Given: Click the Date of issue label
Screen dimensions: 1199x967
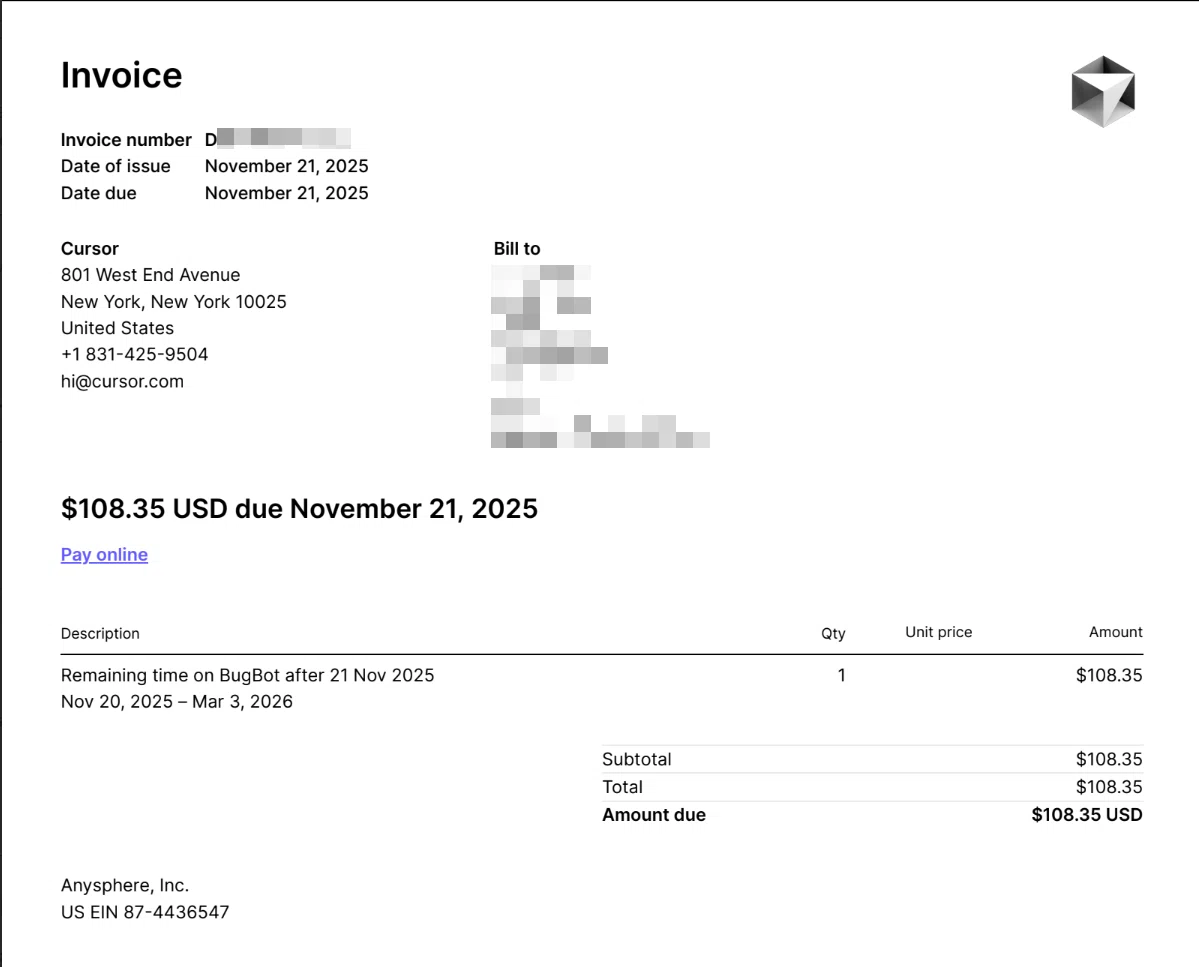Looking at the screenshot, I should (115, 167).
